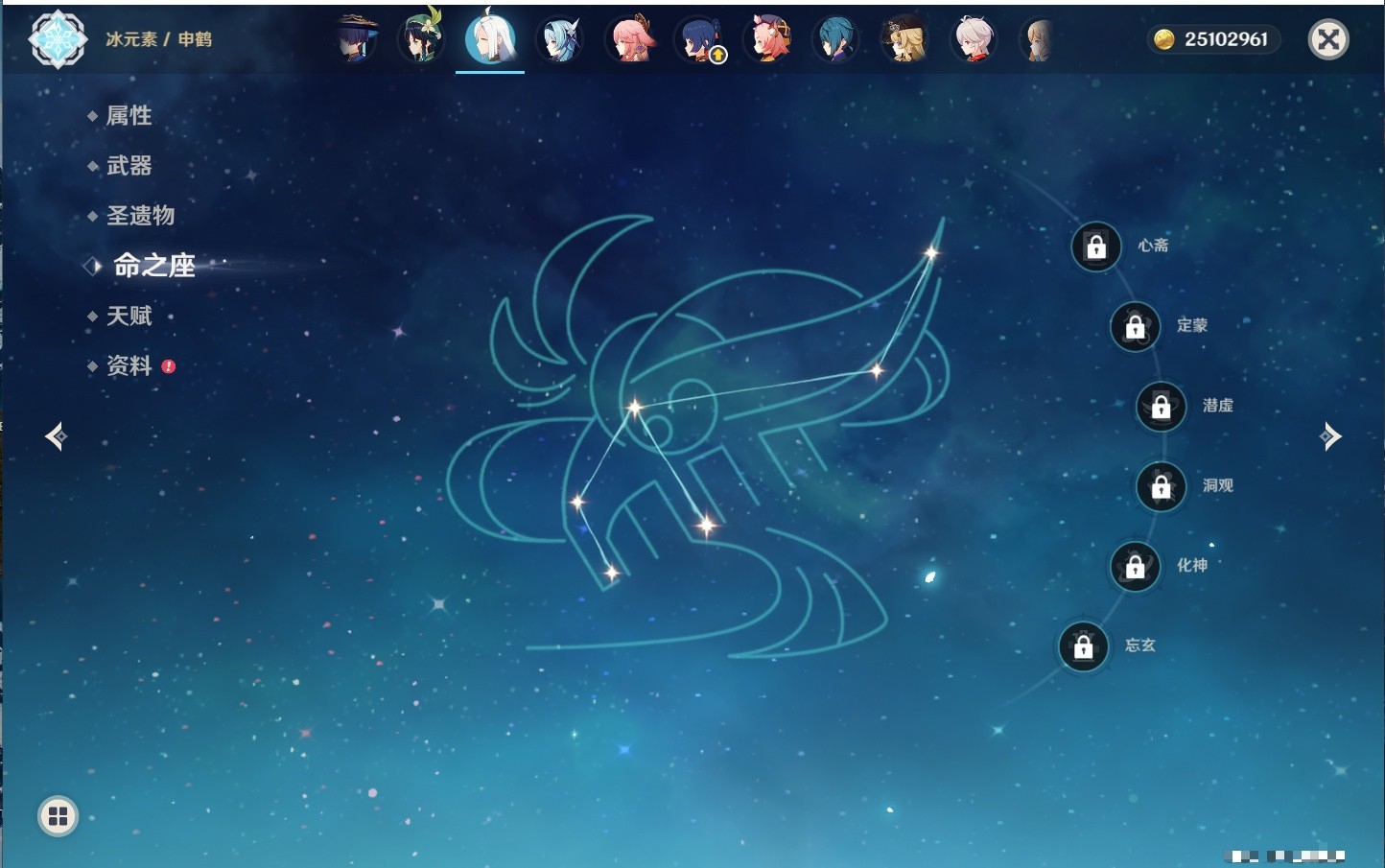Image resolution: width=1385 pixels, height=868 pixels.
Task: Select the Wanderer avatar with wide hat
Action: (x=356, y=38)
